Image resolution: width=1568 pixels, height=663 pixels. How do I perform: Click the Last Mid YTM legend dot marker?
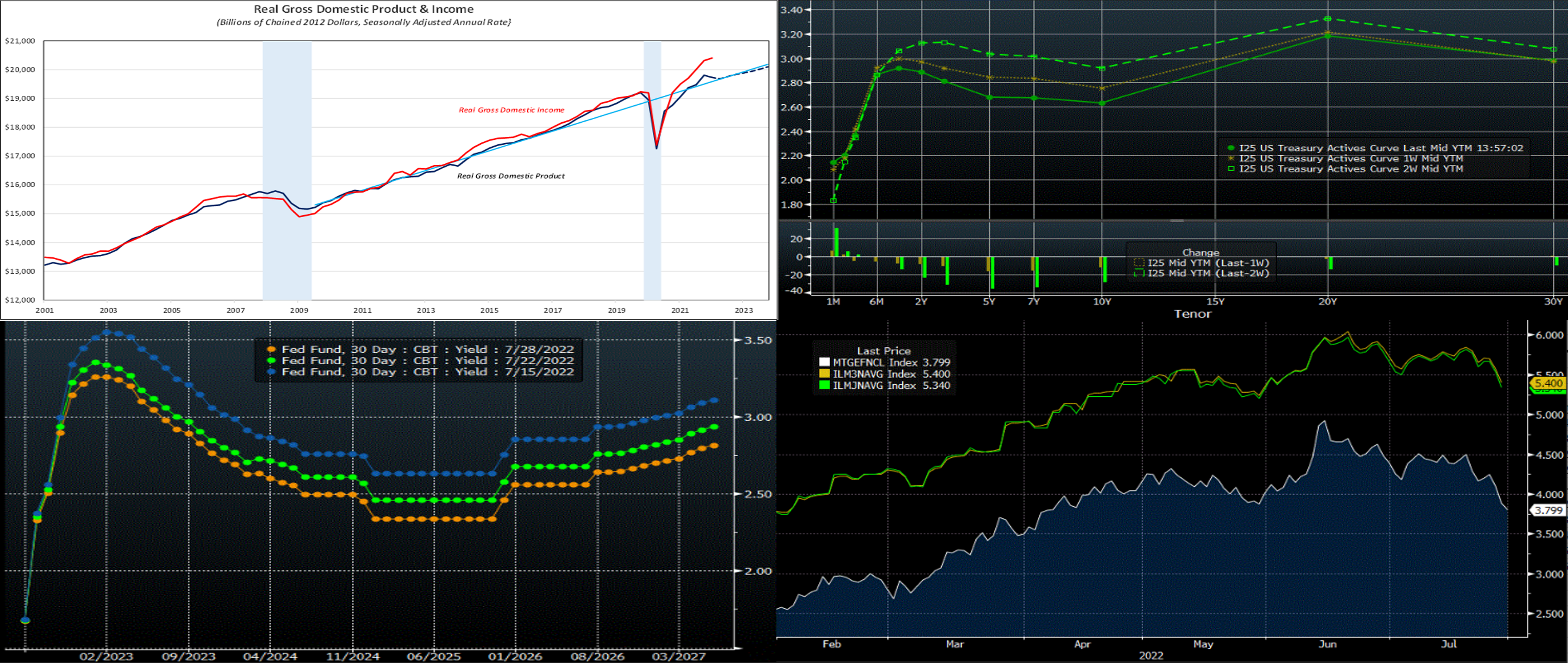[x=1231, y=148]
